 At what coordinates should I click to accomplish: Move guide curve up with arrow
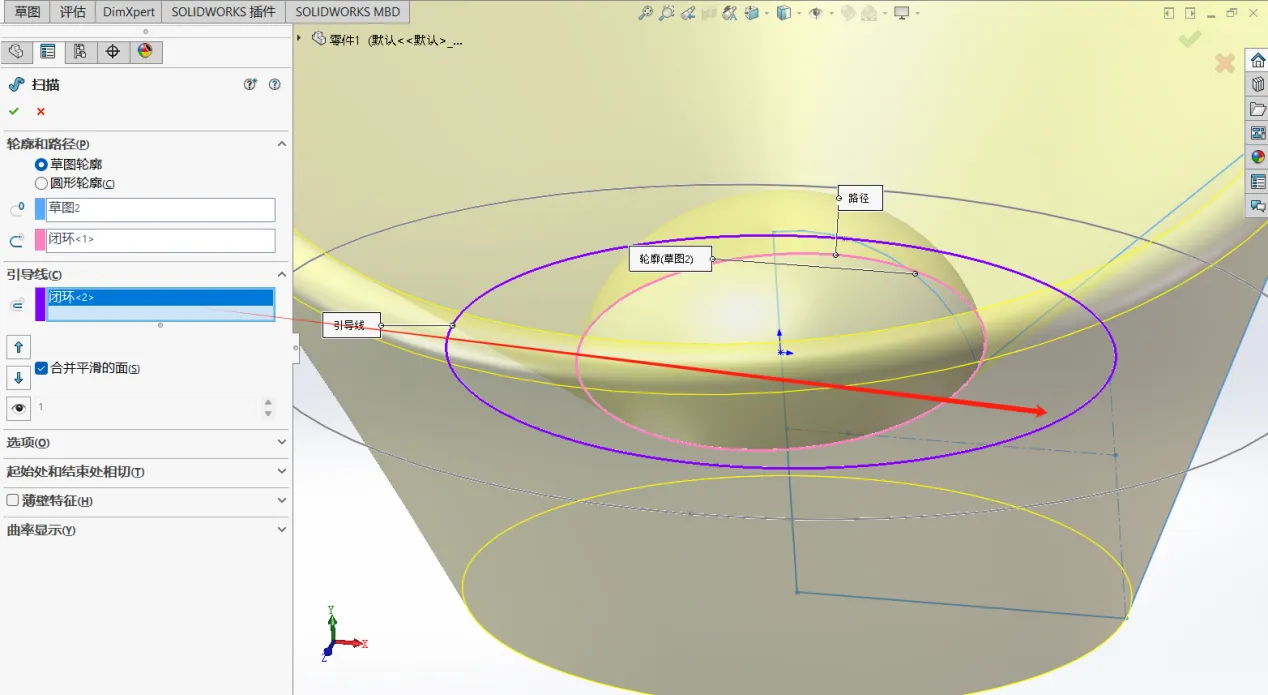coord(18,347)
